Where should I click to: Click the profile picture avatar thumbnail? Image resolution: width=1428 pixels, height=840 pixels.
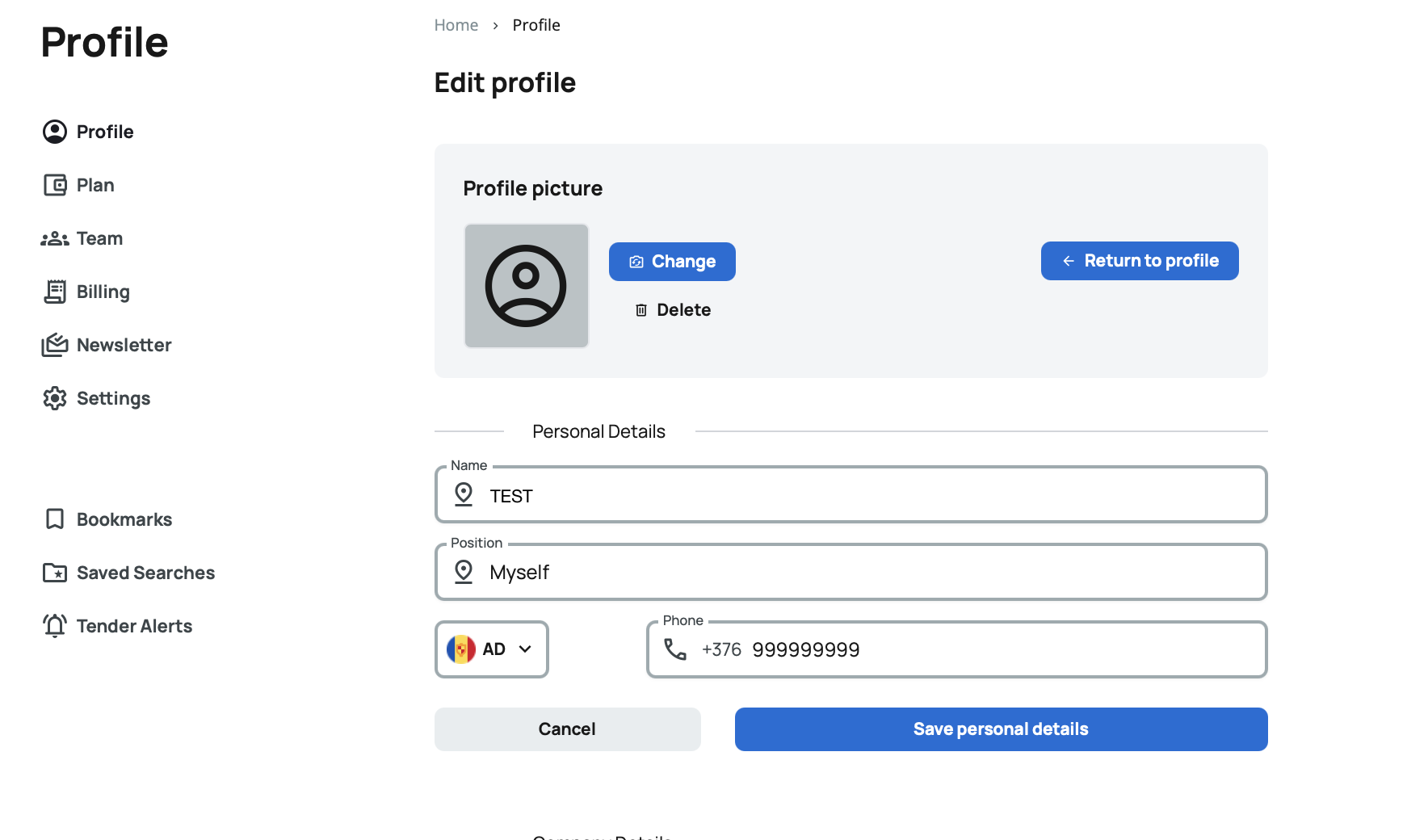click(x=526, y=286)
